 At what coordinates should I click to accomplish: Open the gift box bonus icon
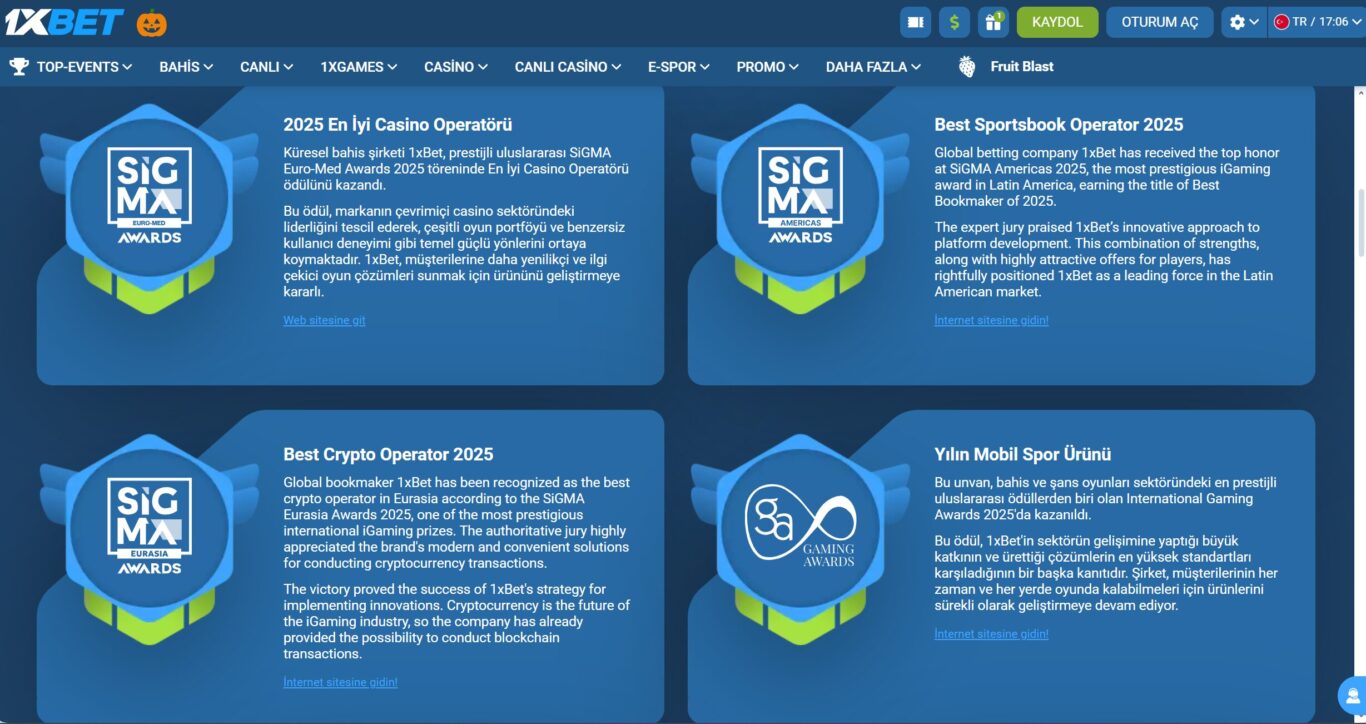pyautogui.click(x=993, y=22)
